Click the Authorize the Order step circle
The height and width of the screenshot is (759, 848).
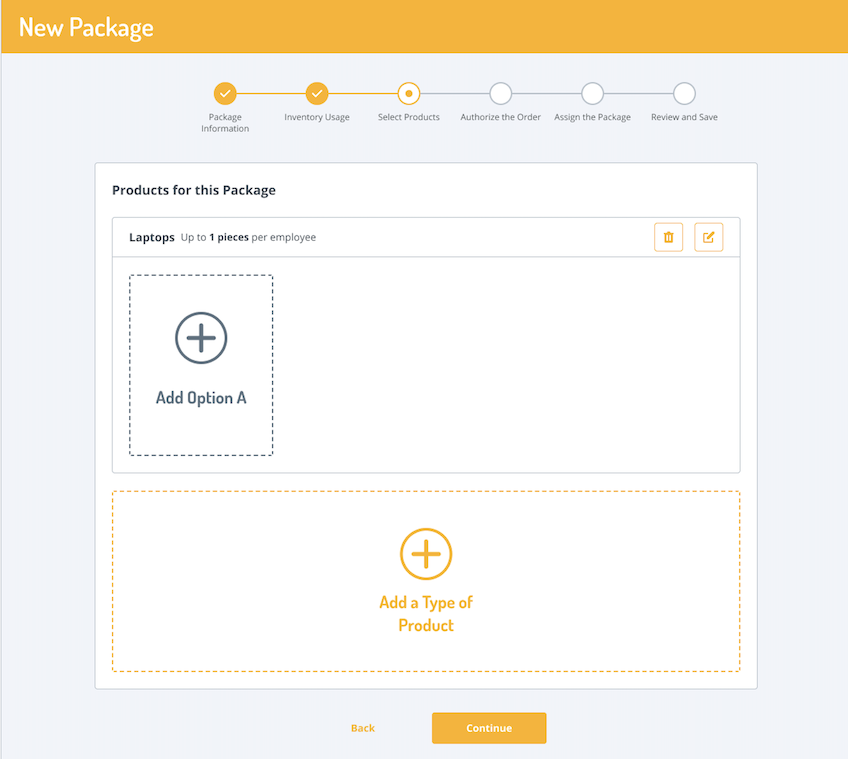499,93
